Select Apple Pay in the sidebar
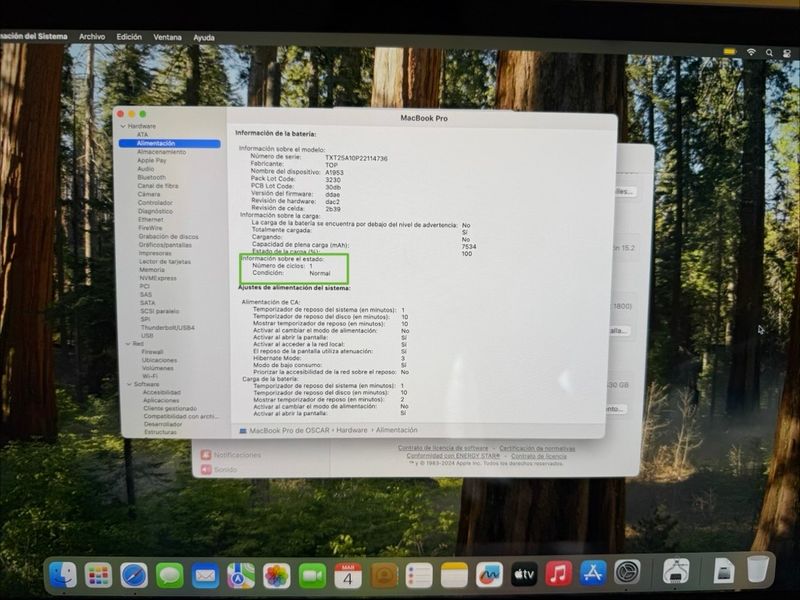The width and height of the screenshot is (800, 600). click(x=152, y=160)
